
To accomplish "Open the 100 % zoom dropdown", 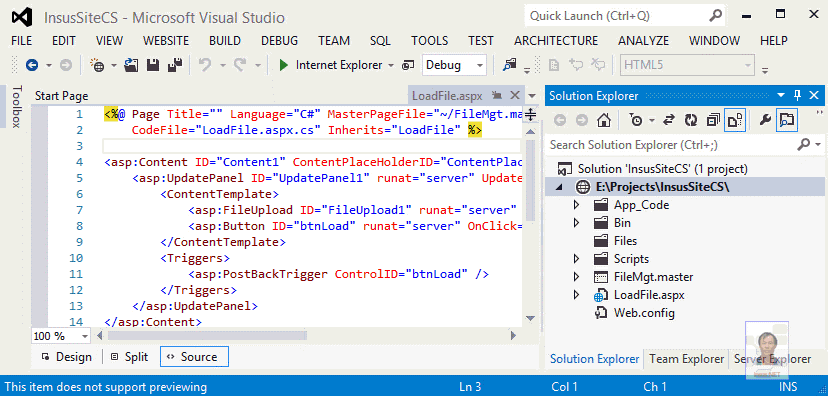I will pyautogui.click(x=85, y=336).
